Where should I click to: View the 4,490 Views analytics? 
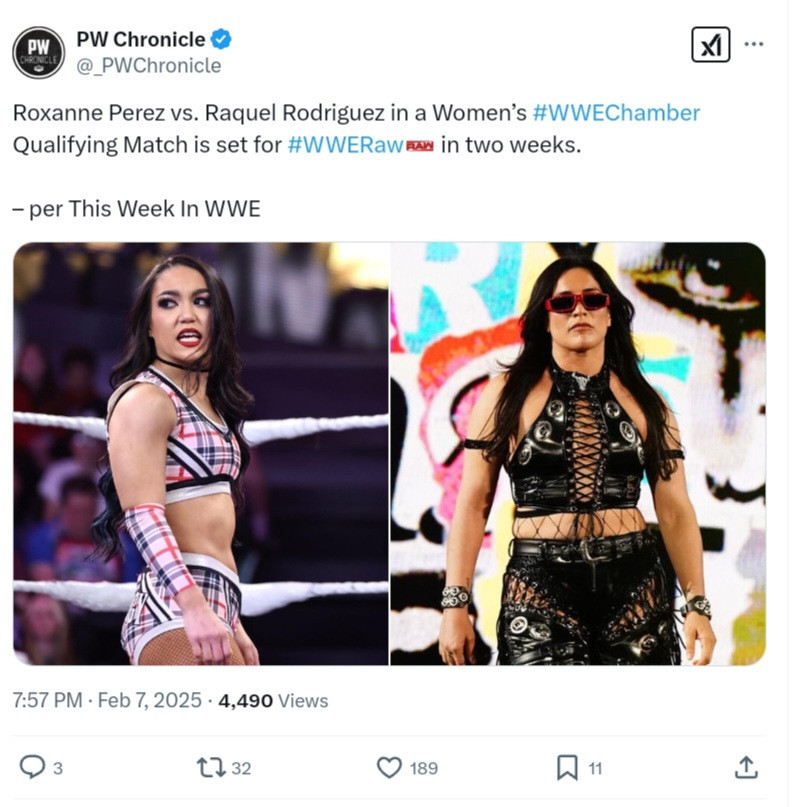coord(273,701)
